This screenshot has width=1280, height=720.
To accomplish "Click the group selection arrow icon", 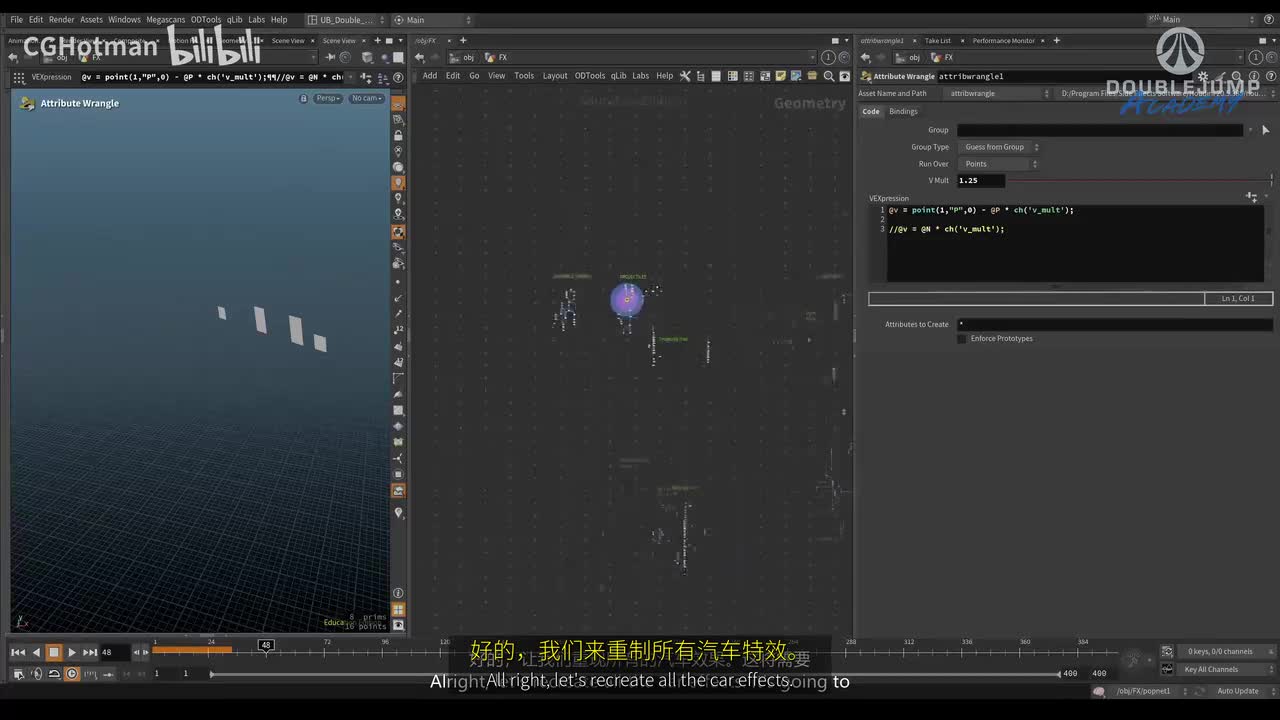I will coord(1265,130).
